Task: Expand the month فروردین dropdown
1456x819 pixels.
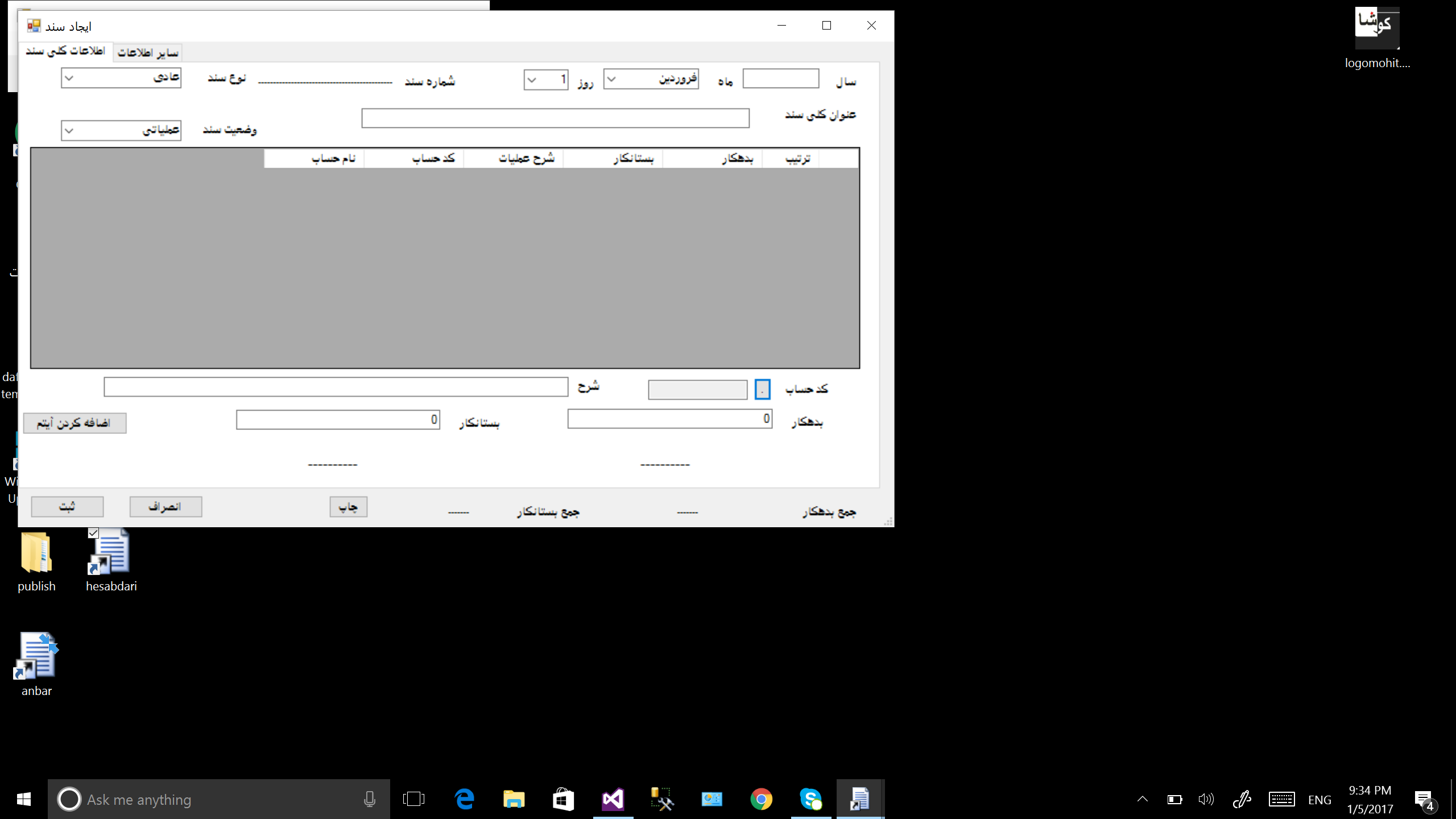Action: coord(612,80)
